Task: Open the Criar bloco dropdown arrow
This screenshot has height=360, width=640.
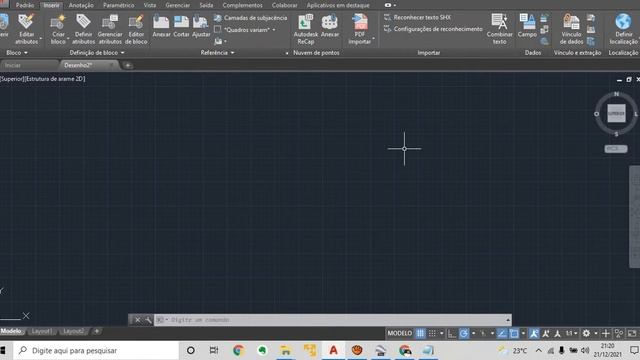Action: point(68,39)
